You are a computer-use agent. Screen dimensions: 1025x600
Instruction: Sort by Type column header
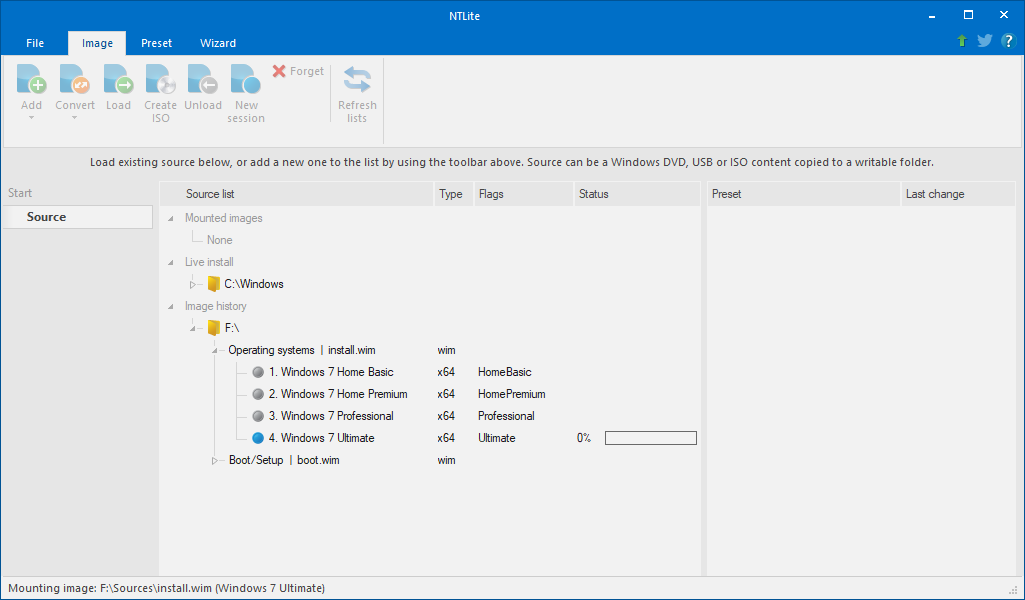coord(454,194)
